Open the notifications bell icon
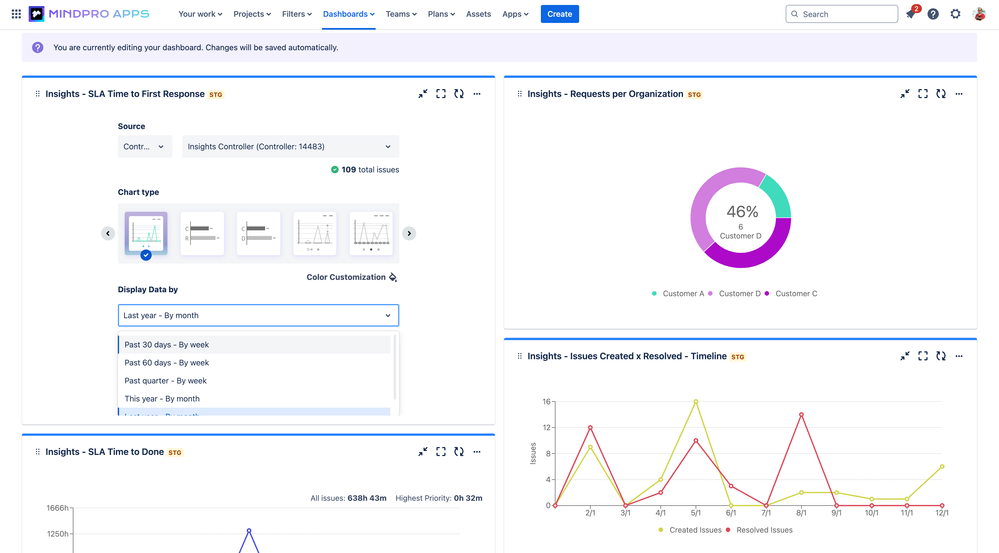The image size is (999, 553). click(x=911, y=14)
